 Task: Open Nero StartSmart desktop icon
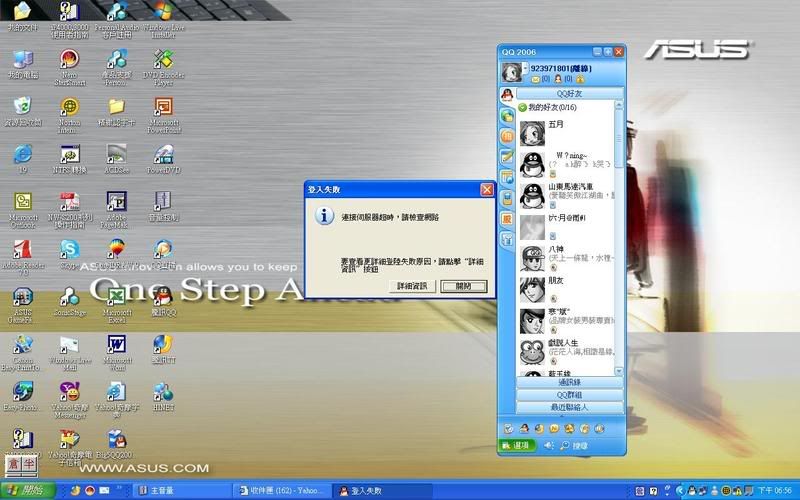69,67
